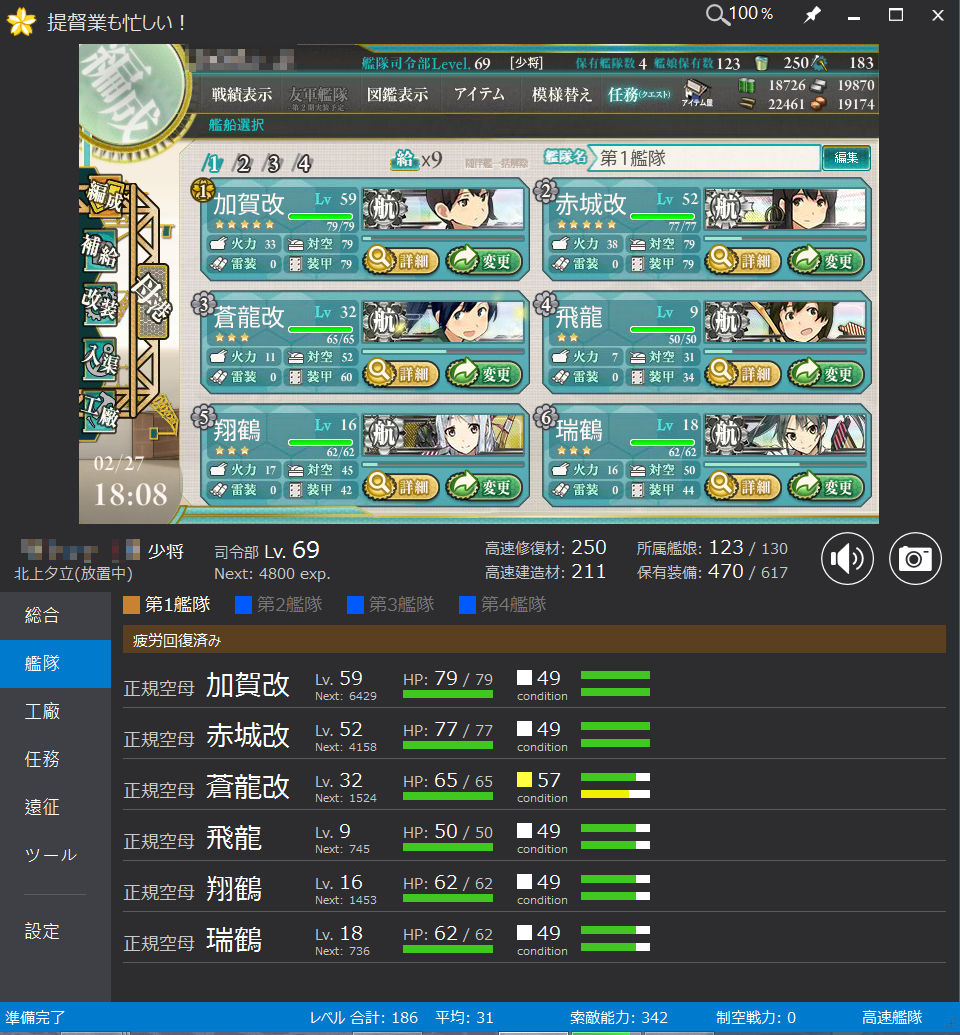
Task: Click the 索敵能力: 342 status entry
Action: tap(619, 1017)
